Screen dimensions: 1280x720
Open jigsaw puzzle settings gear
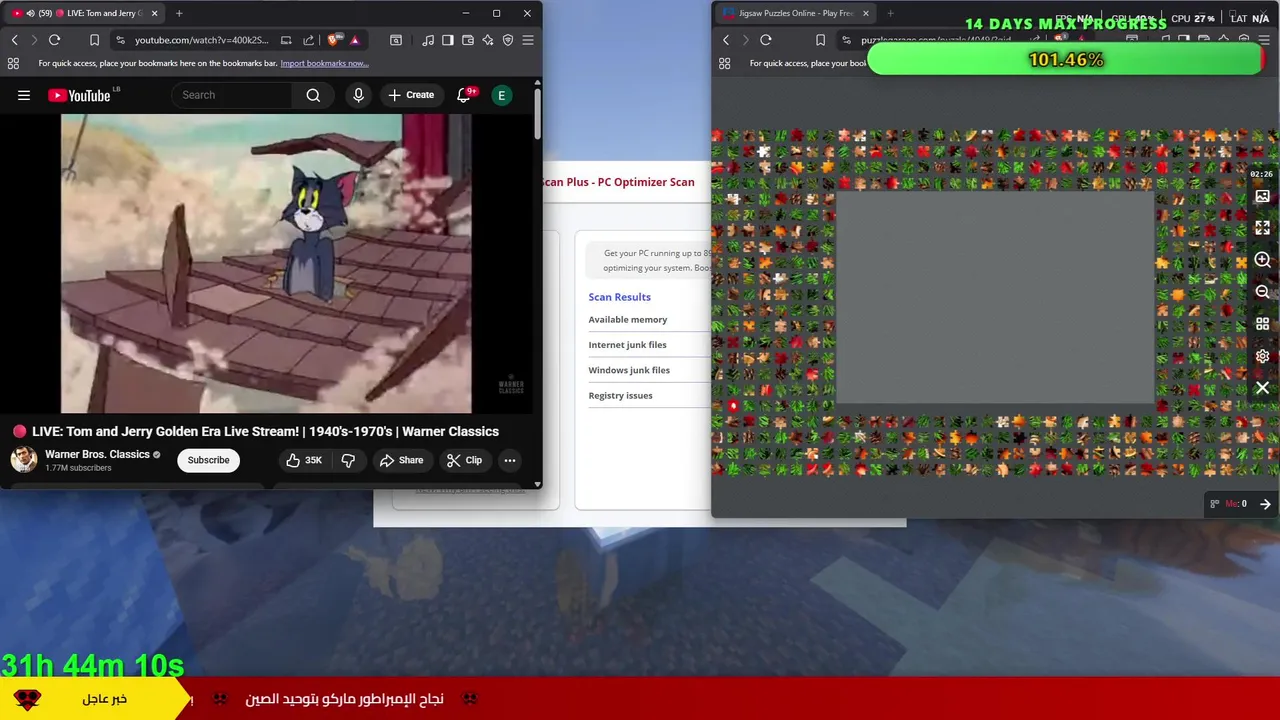click(1262, 356)
